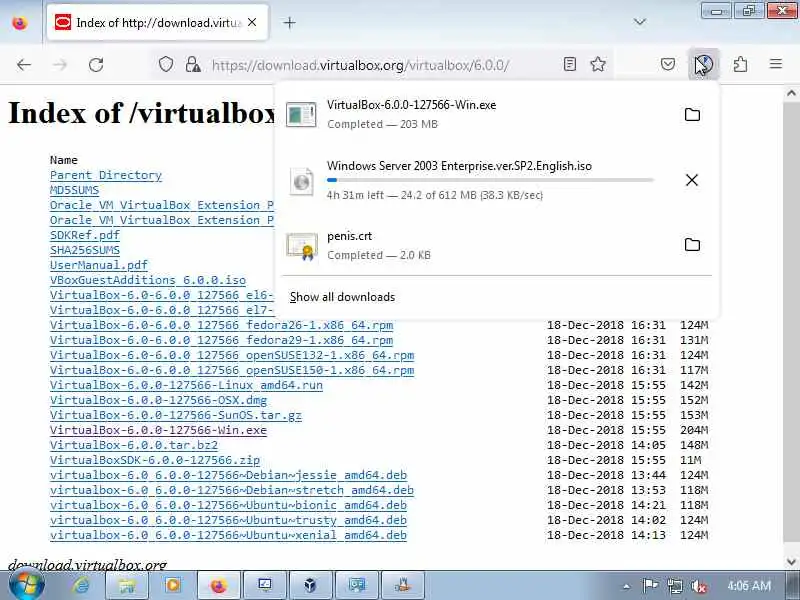The image size is (800, 600).
Task: Open Firefox View icon at tab strip start
Action: (x=20, y=23)
